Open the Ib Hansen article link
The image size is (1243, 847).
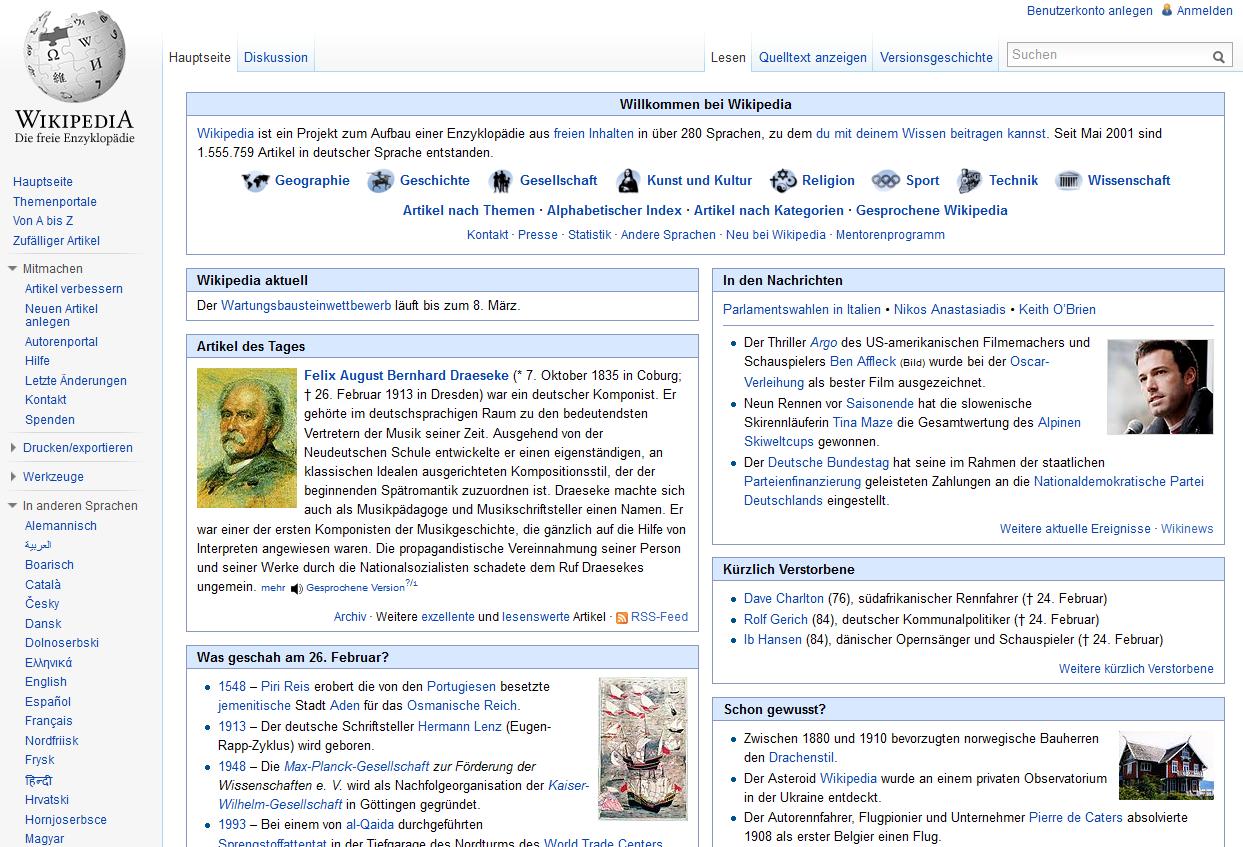tap(773, 640)
